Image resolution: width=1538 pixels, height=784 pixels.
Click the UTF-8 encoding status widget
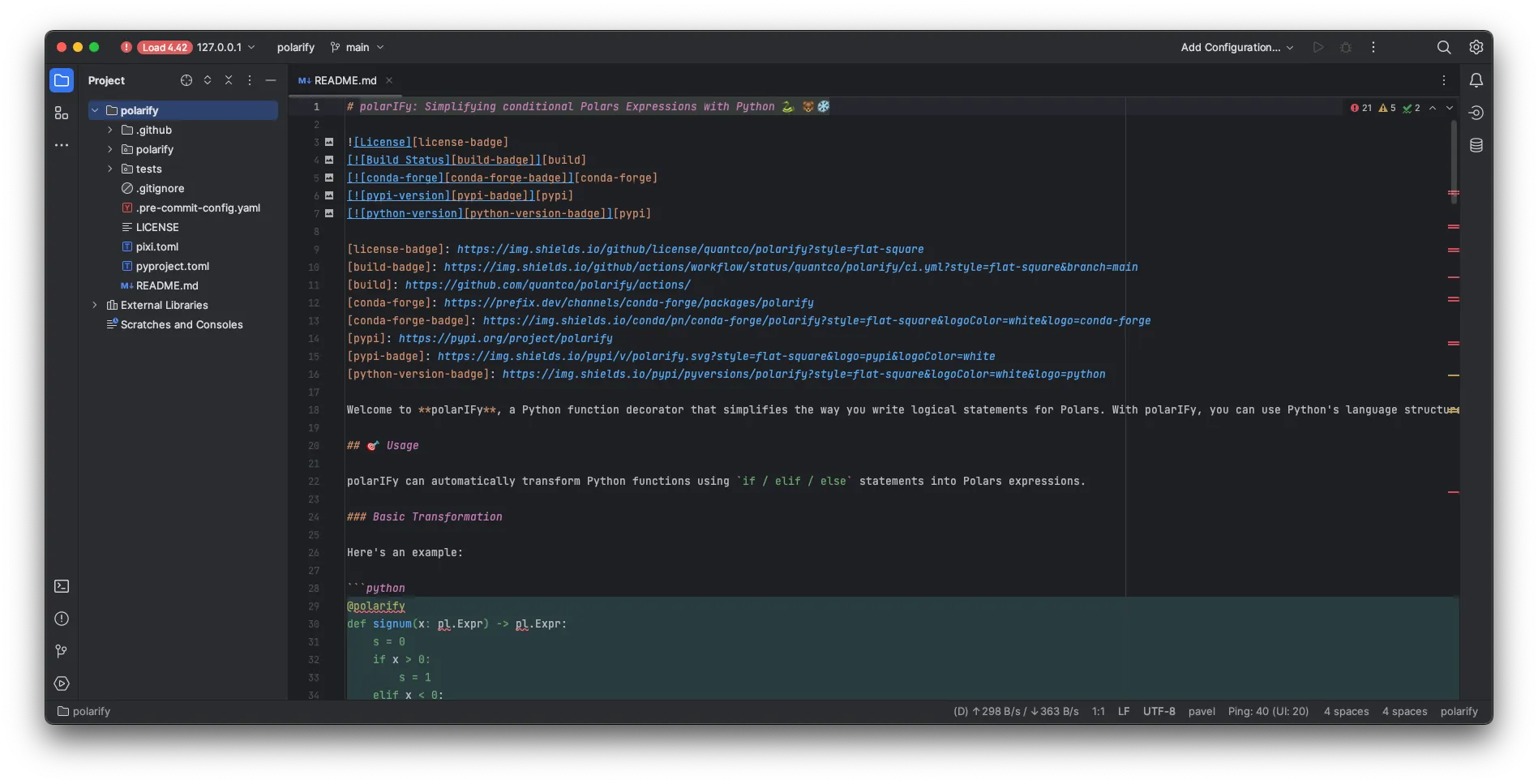pos(1159,711)
